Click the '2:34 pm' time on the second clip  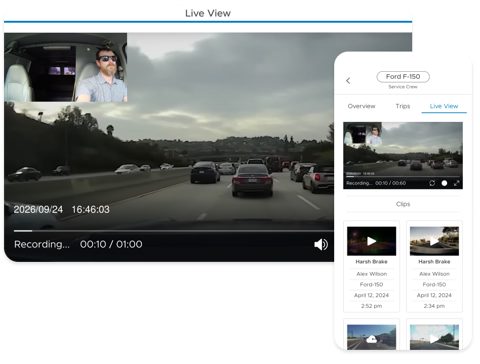pos(434,306)
